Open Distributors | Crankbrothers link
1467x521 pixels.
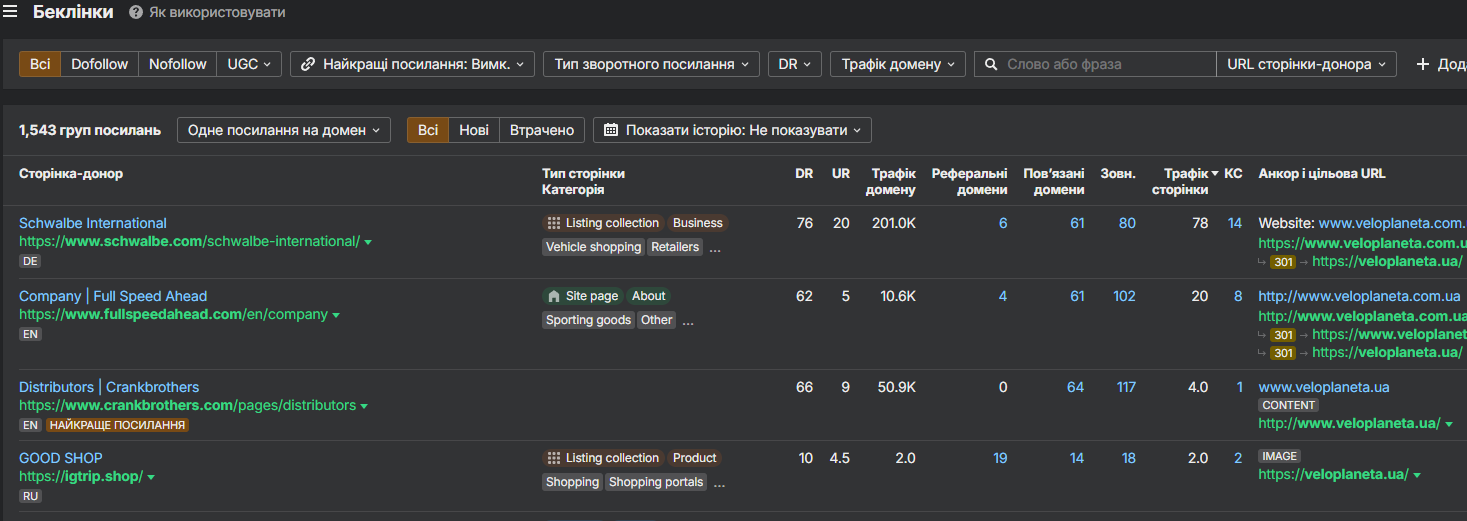[109, 387]
